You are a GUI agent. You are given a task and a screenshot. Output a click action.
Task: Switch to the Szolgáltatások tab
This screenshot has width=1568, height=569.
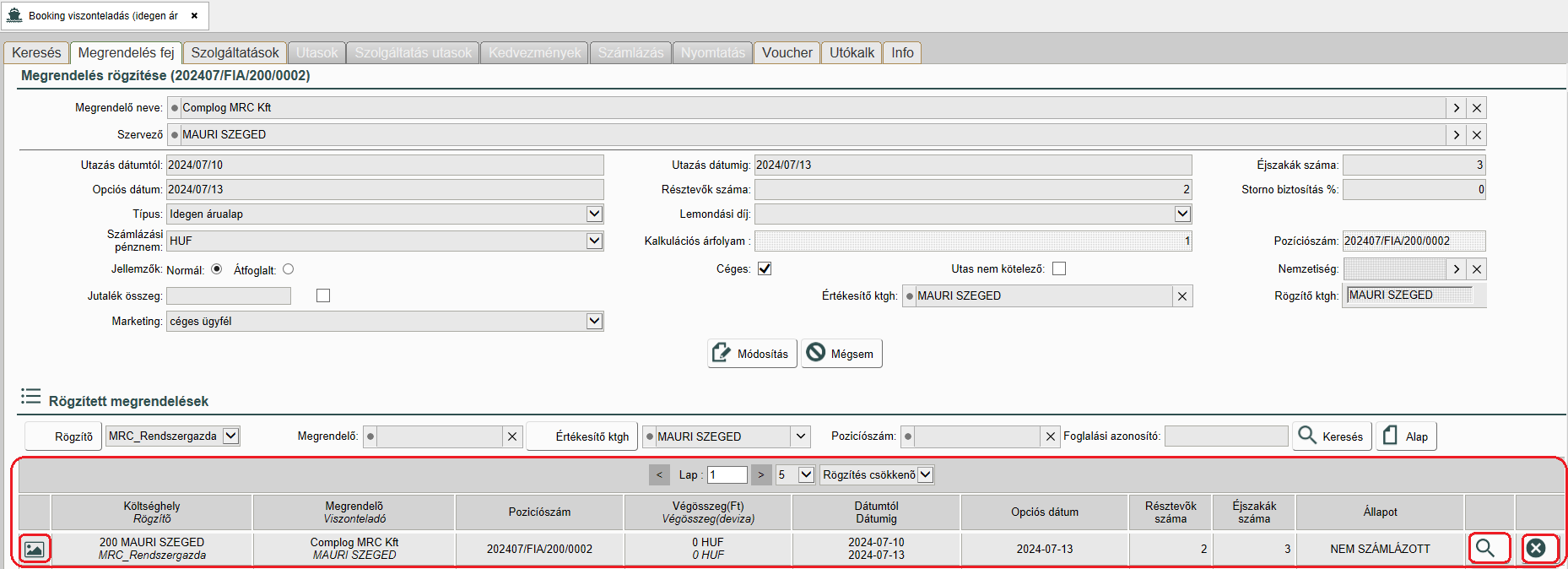235,53
